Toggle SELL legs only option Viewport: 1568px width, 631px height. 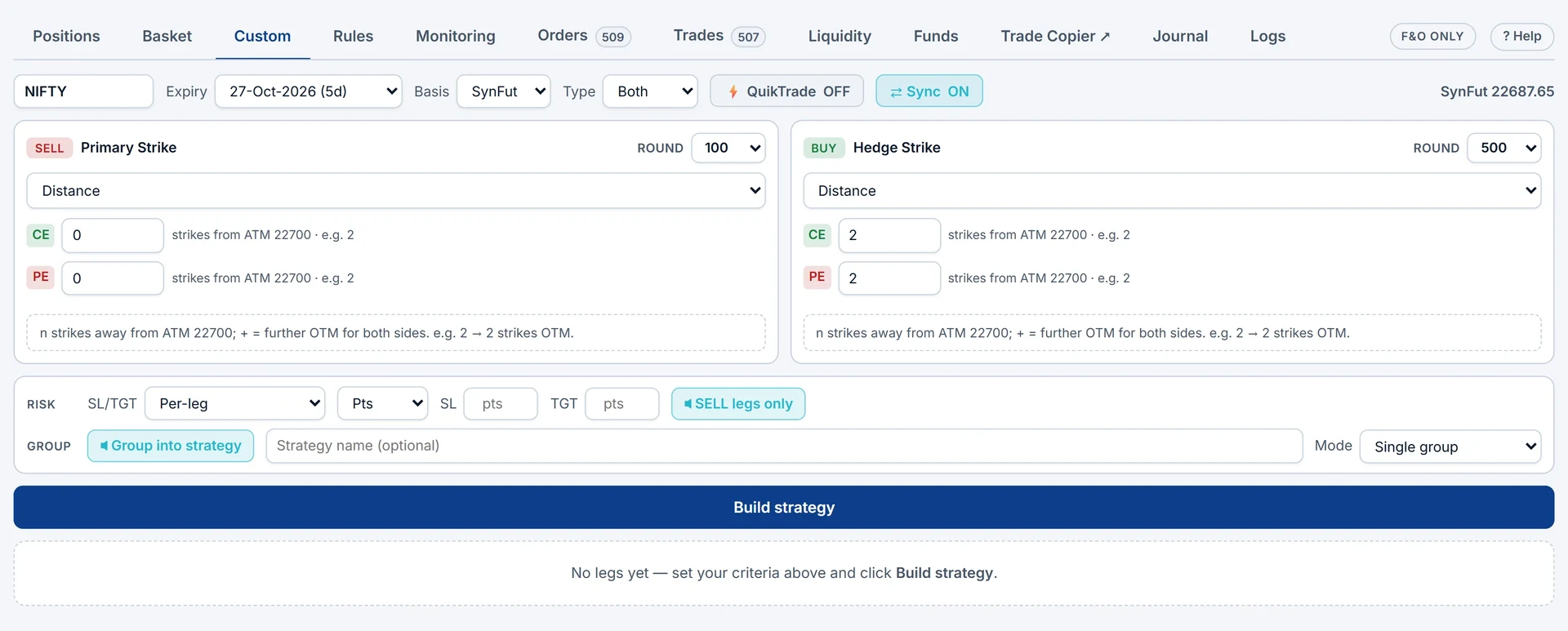[738, 404]
